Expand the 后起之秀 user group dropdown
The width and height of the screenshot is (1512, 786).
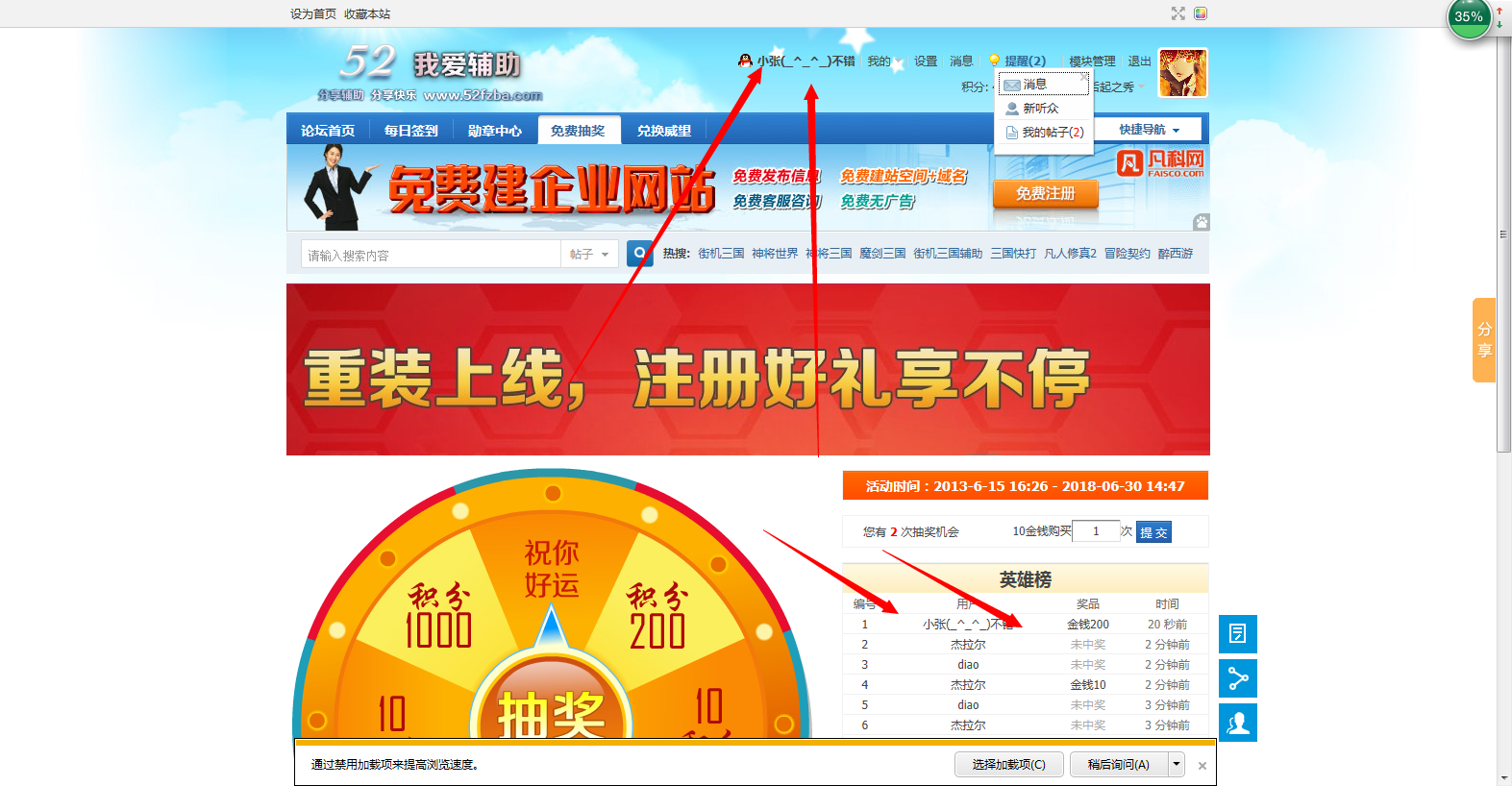(1117, 86)
